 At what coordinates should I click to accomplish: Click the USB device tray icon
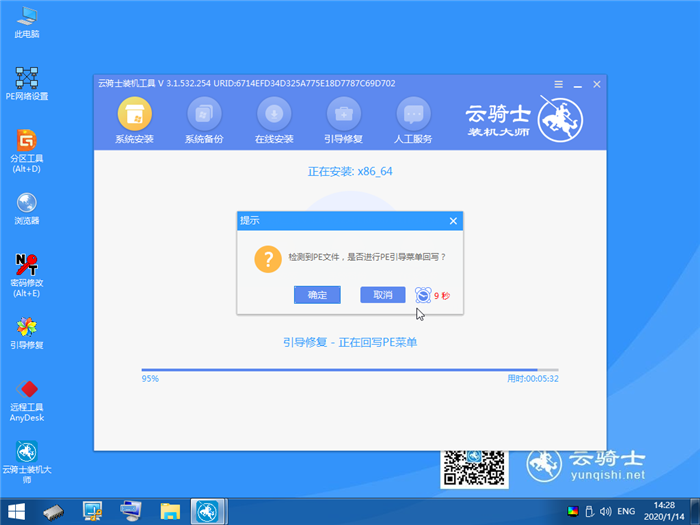point(589,511)
